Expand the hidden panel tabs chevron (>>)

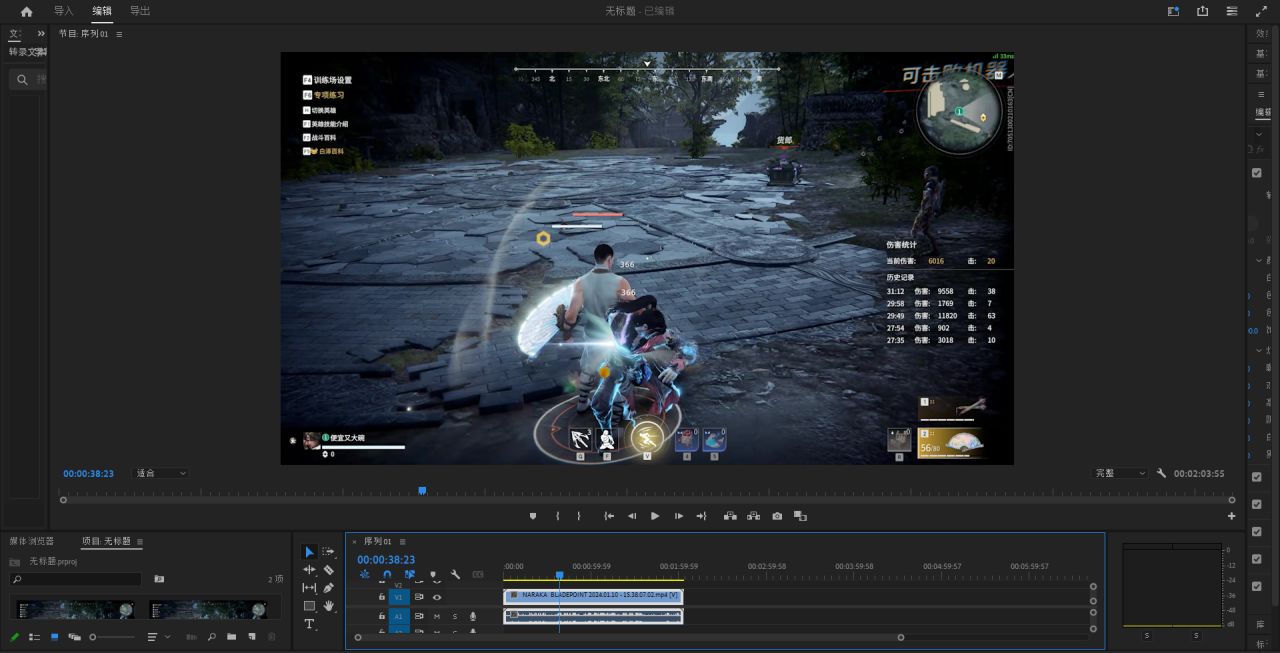[x=41, y=33]
